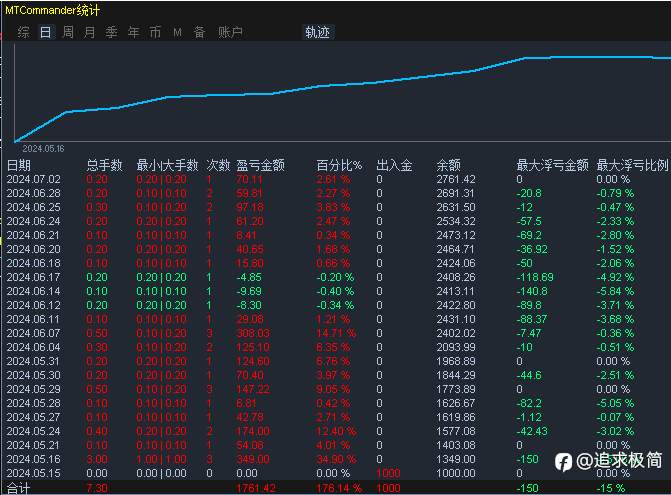Open the 周 weekly tab
Viewport: 671px width, 495px height.
click(x=68, y=32)
